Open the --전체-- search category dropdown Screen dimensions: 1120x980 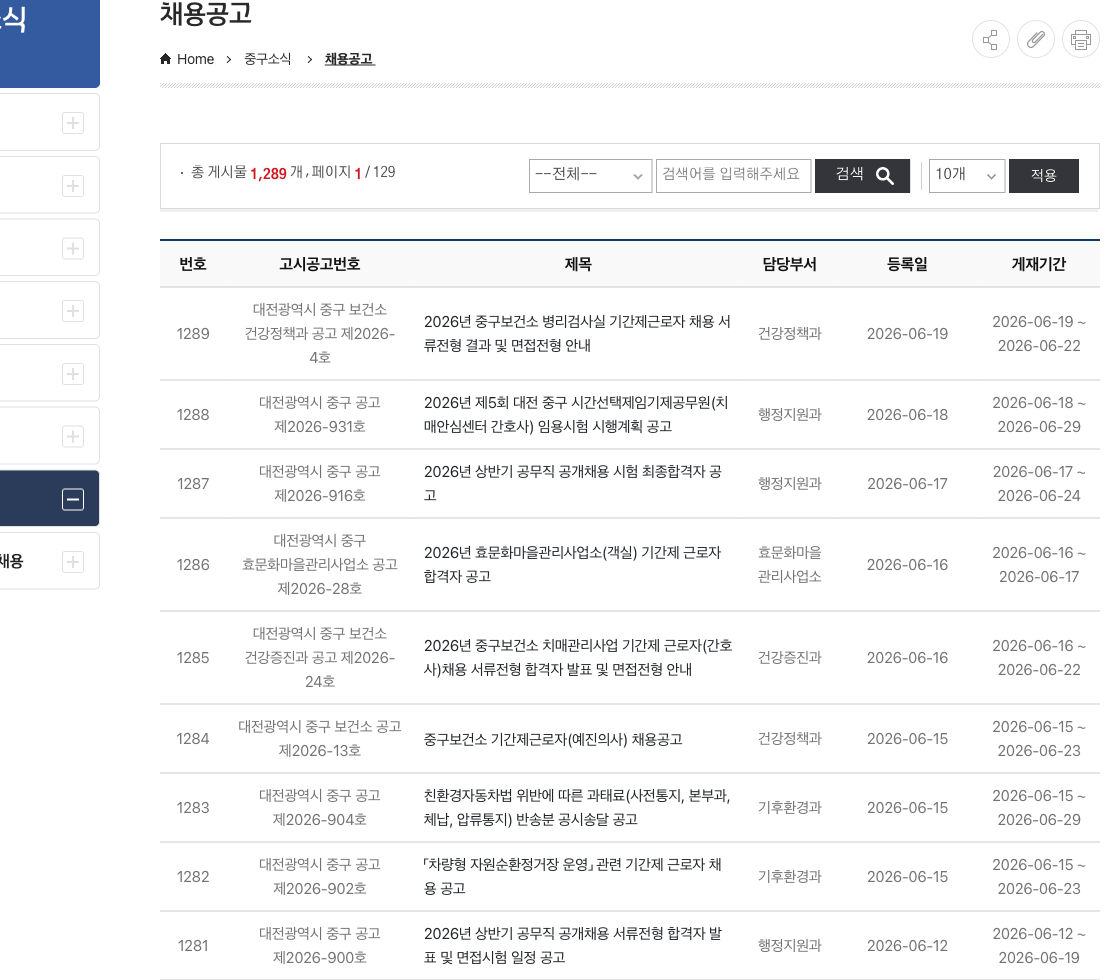tap(590, 176)
